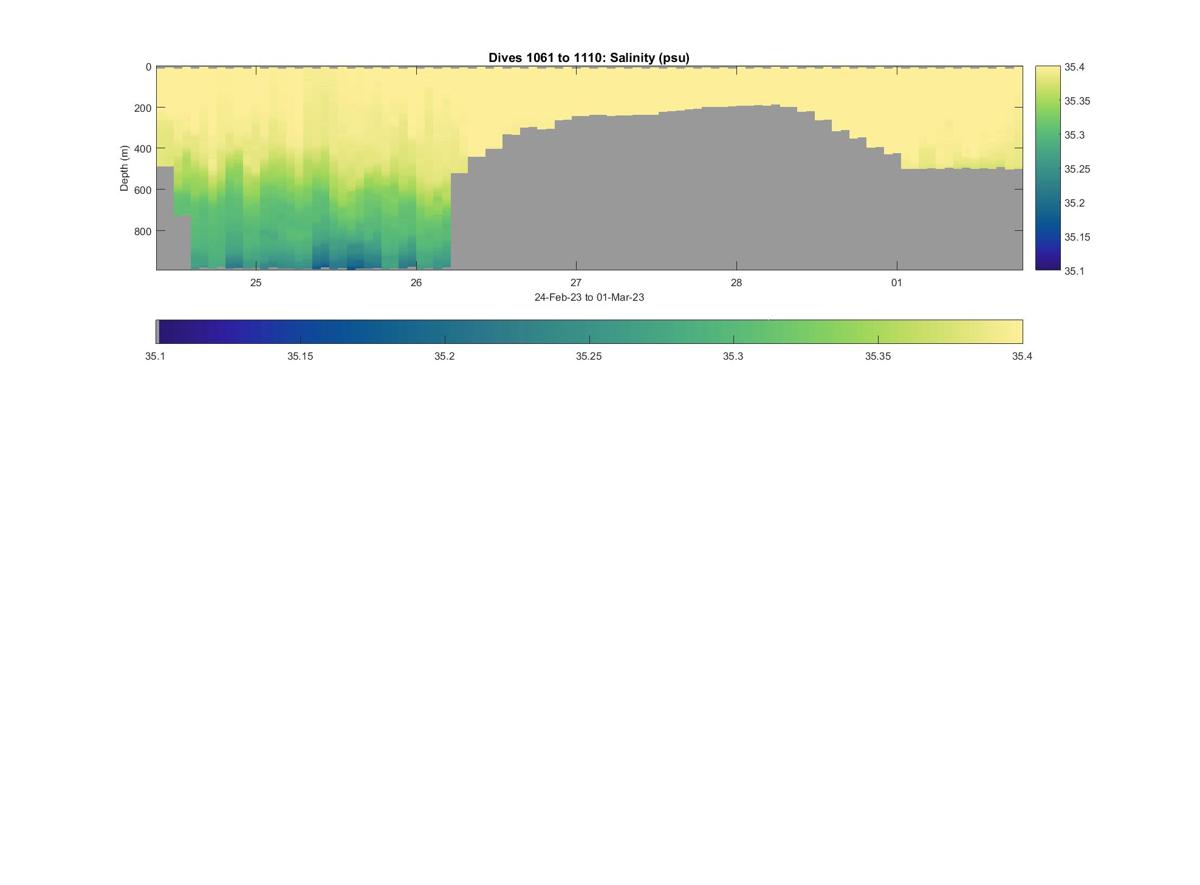Viewport: 1200px width, 885px height.
Task: Click vertical colorbar label '35.15'
Action: pyautogui.click(x=1076, y=237)
